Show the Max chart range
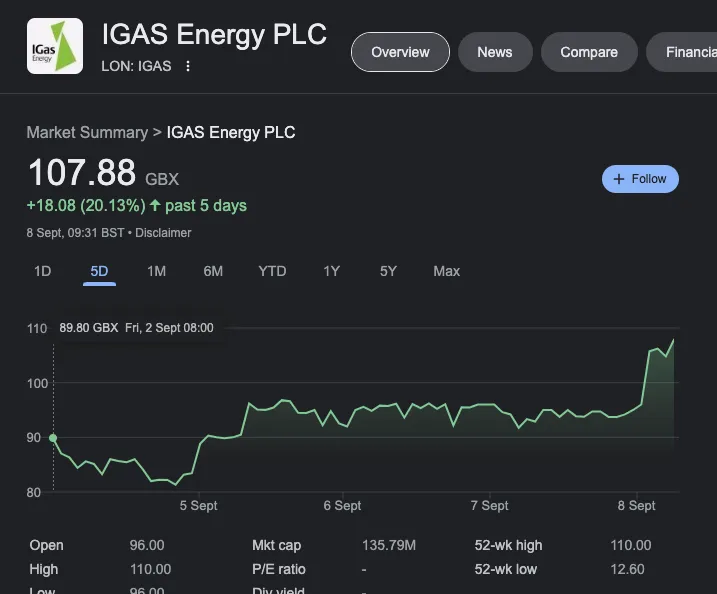The image size is (717, 594). (x=446, y=271)
